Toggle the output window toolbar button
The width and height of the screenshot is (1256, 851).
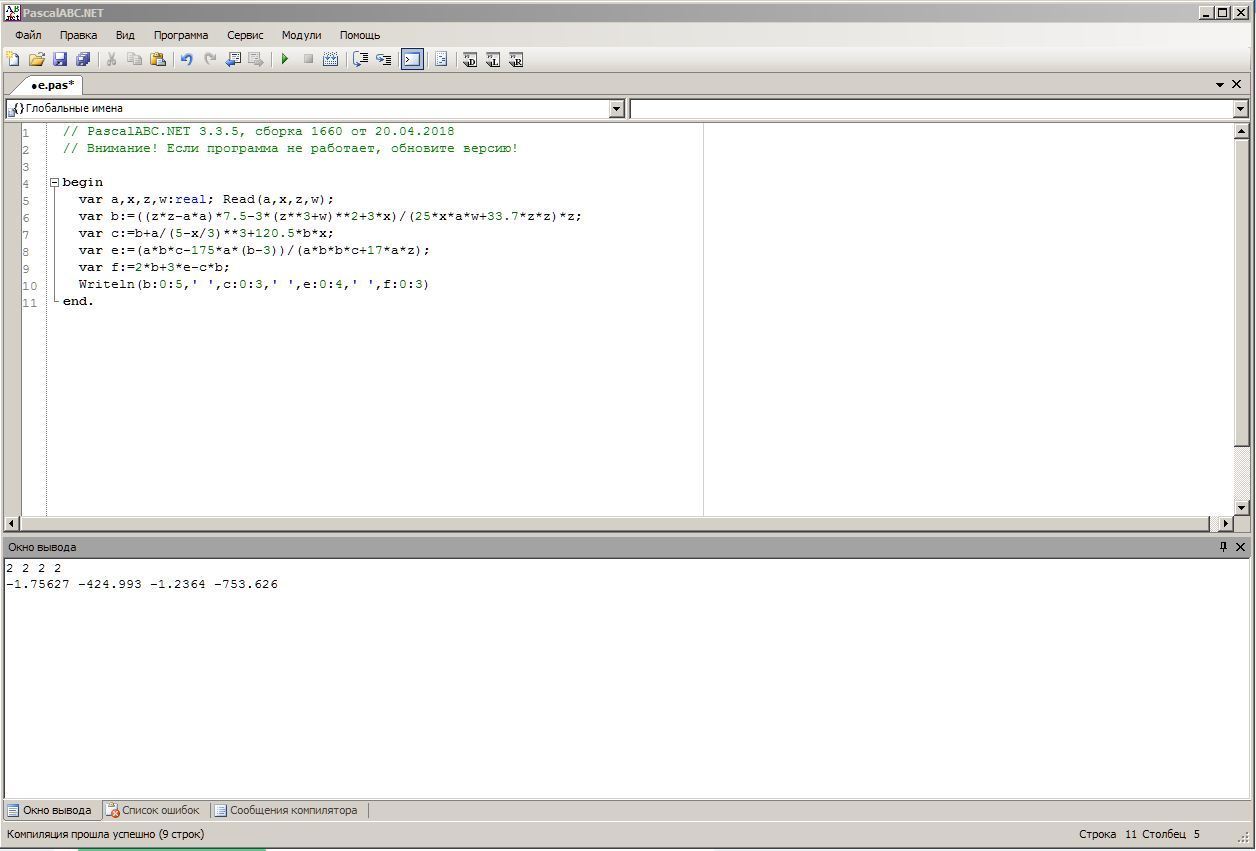point(412,60)
